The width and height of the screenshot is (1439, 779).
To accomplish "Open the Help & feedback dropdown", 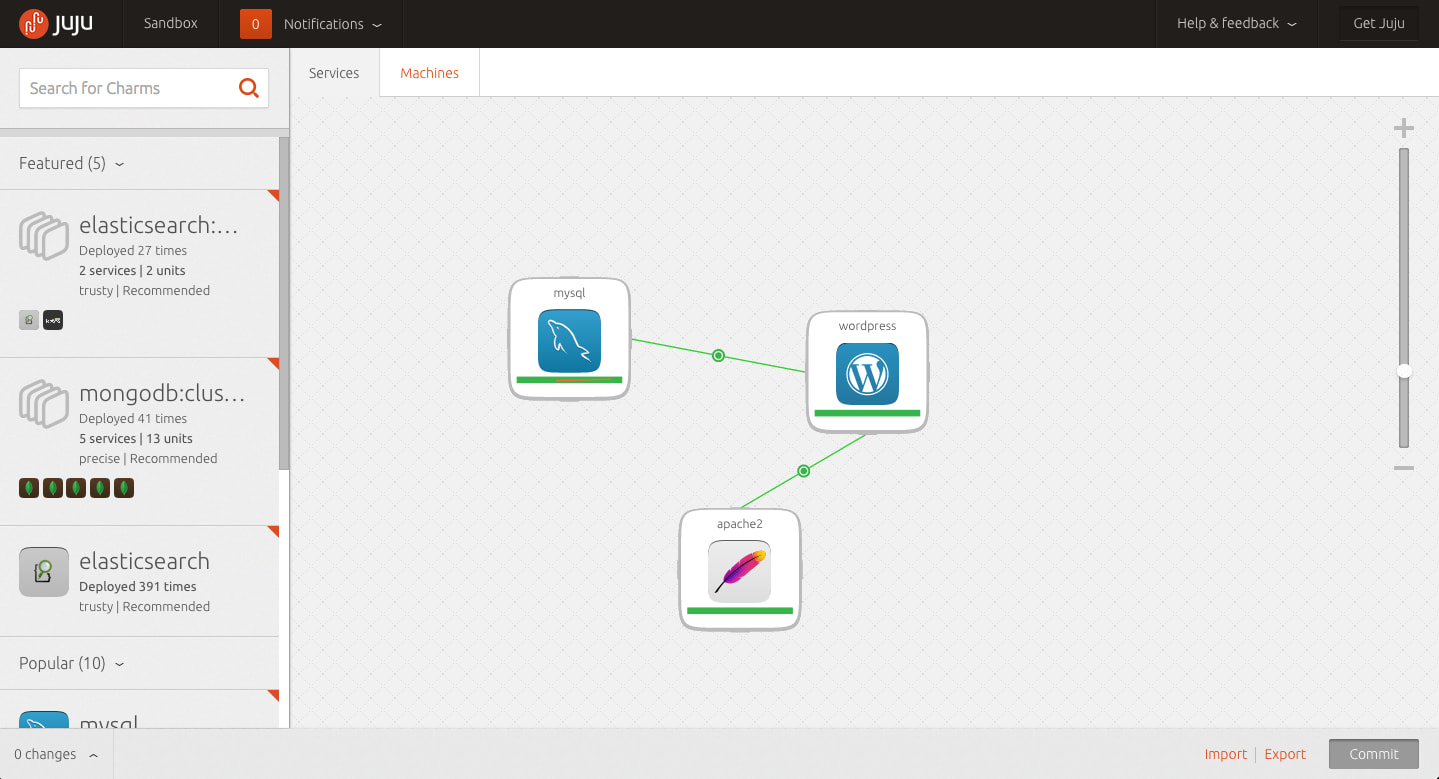I will (1236, 24).
